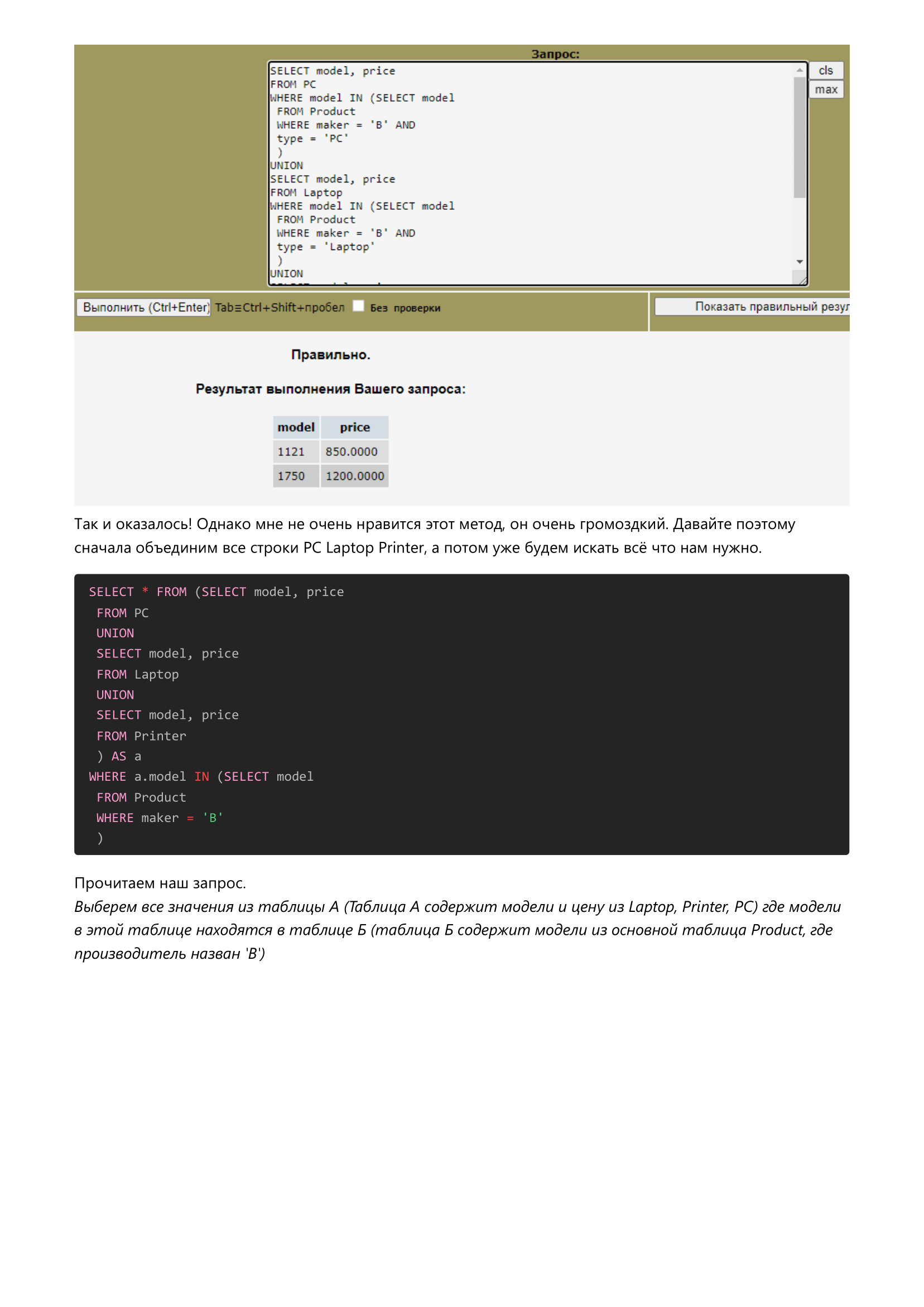
Task: Execute the query with "Выполнить (Ctrl+Enter)"
Action: [143, 307]
